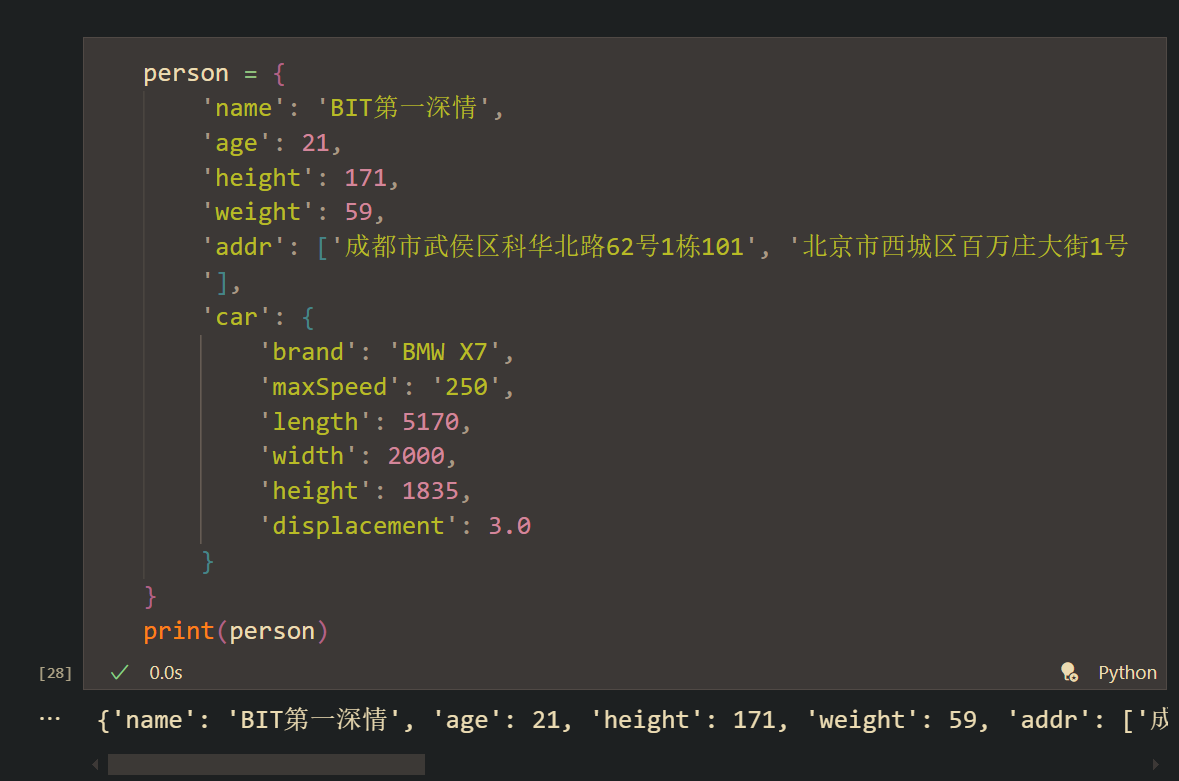
Task: Click the 0.0s execution time indicator
Action: tap(165, 672)
